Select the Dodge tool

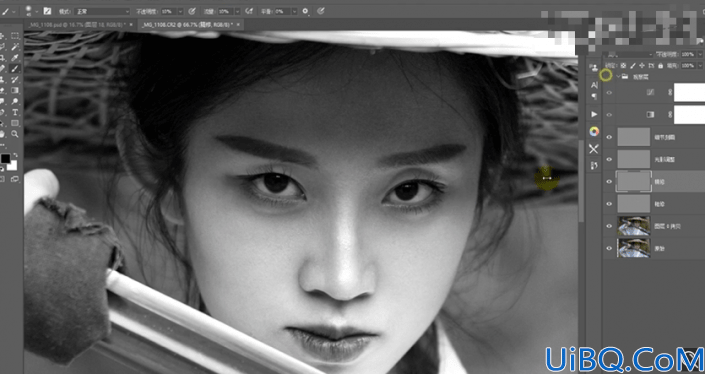point(15,101)
